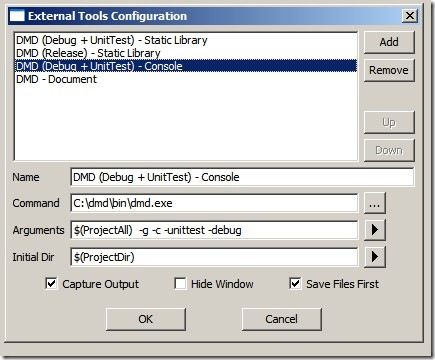
Task: Dismiss dialog with Cancel button
Action: tap(281, 319)
